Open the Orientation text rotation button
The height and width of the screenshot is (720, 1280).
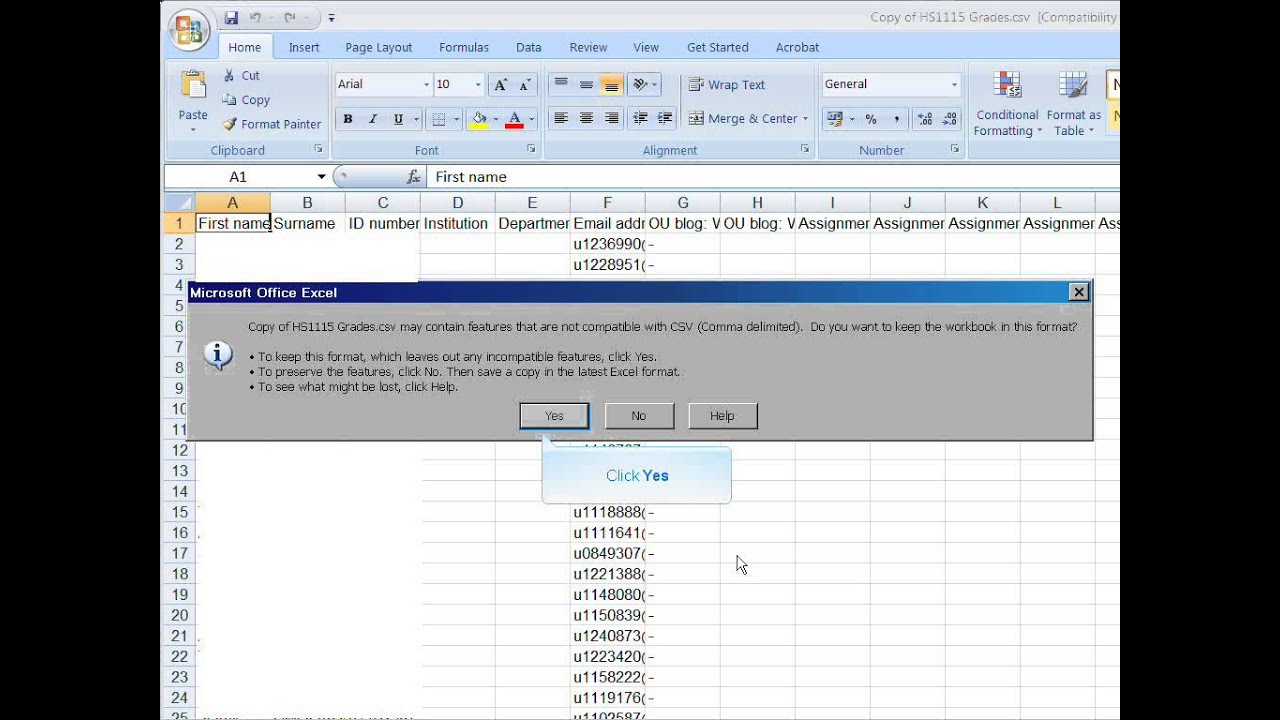644,85
